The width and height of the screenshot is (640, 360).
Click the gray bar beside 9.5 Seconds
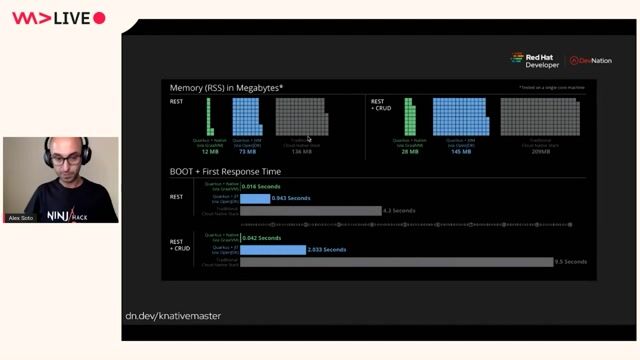pos(397,262)
